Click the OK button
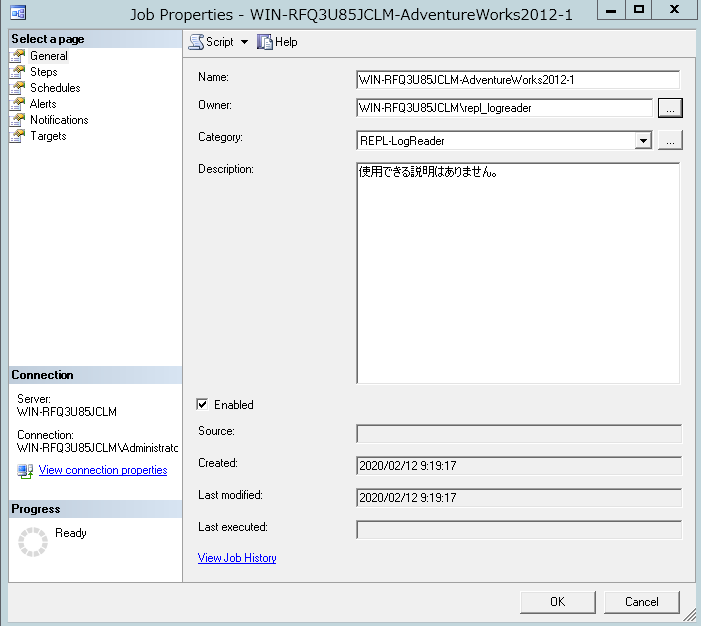 [557, 602]
